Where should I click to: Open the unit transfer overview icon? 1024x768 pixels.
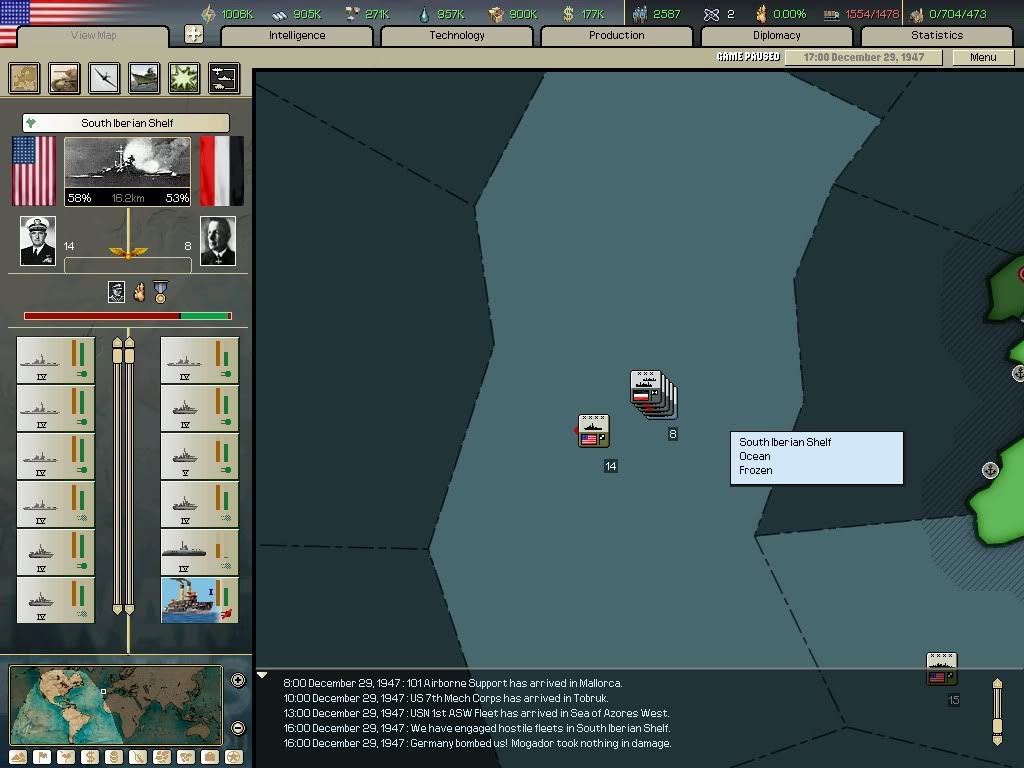[224, 78]
